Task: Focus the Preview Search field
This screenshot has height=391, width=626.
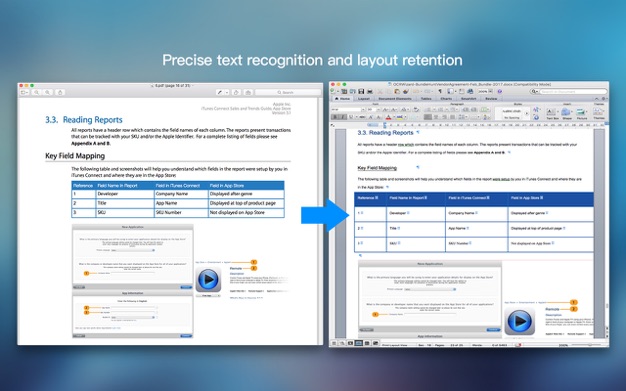Action: (x=287, y=92)
